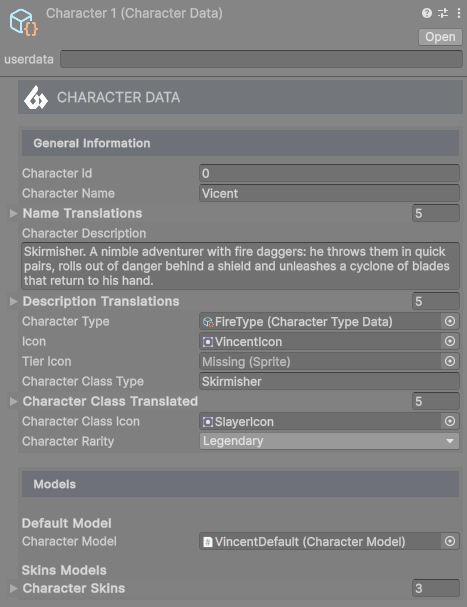Click the Character 1 (Character Data) title
This screenshot has width=467, height=607.
point(134,13)
